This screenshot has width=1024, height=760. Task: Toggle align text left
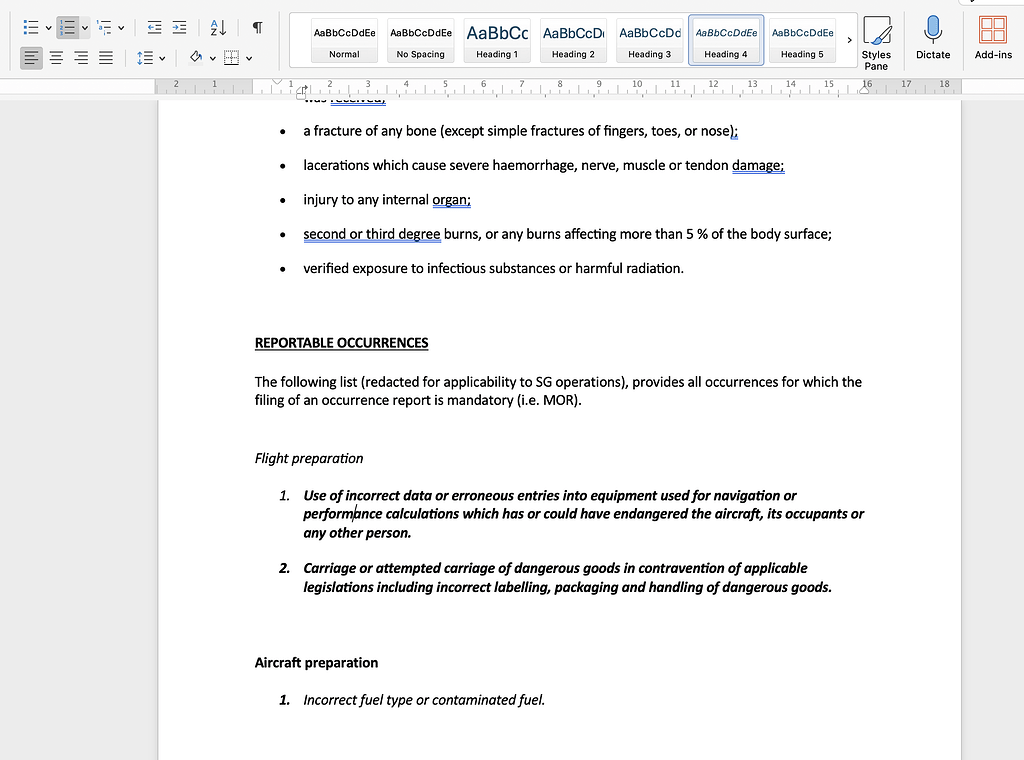tap(31, 58)
